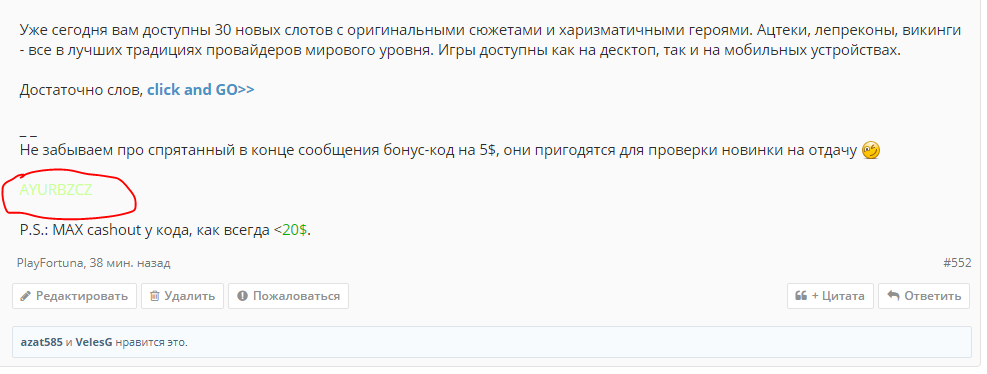Open post permalink #552
The image size is (987, 374).
click(957, 263)
